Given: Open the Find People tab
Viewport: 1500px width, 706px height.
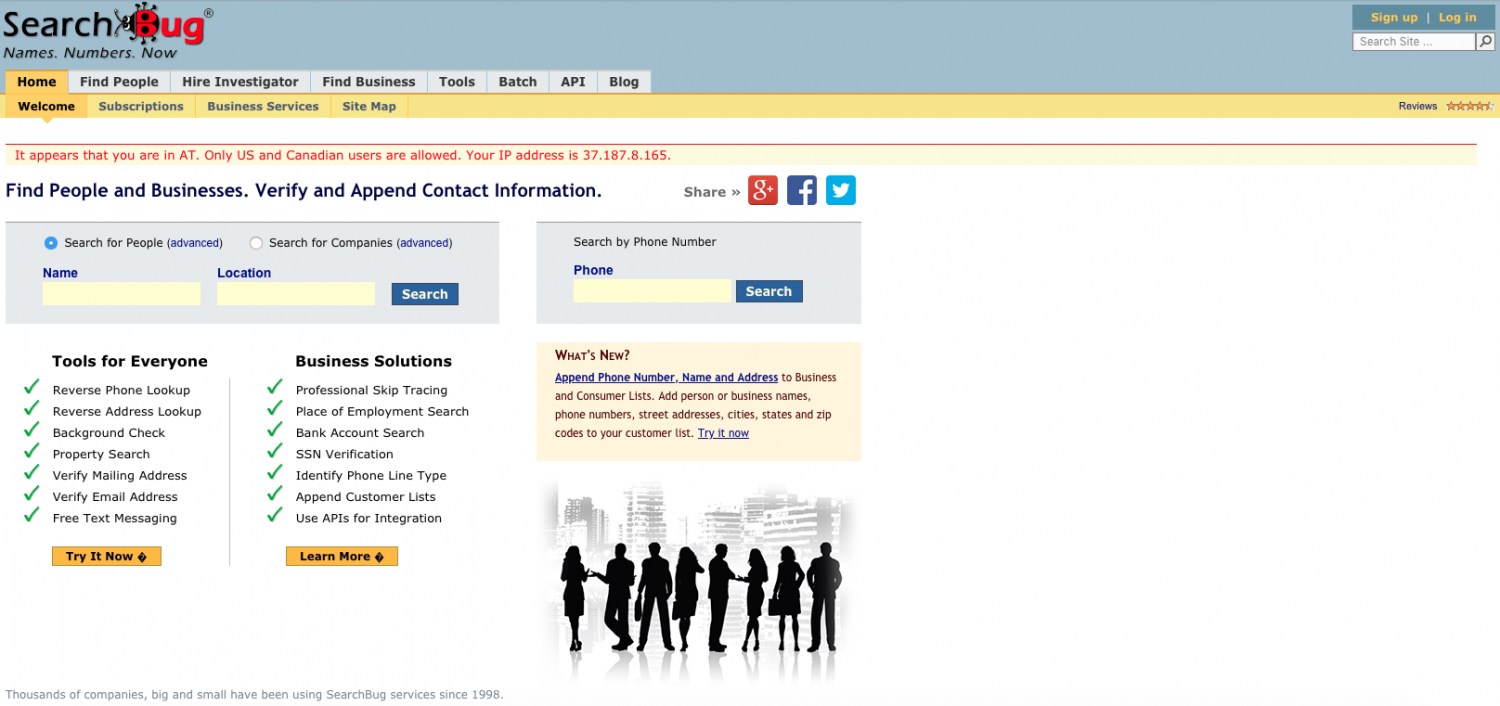Looking at the screenshot, I should tap(119, 82).
